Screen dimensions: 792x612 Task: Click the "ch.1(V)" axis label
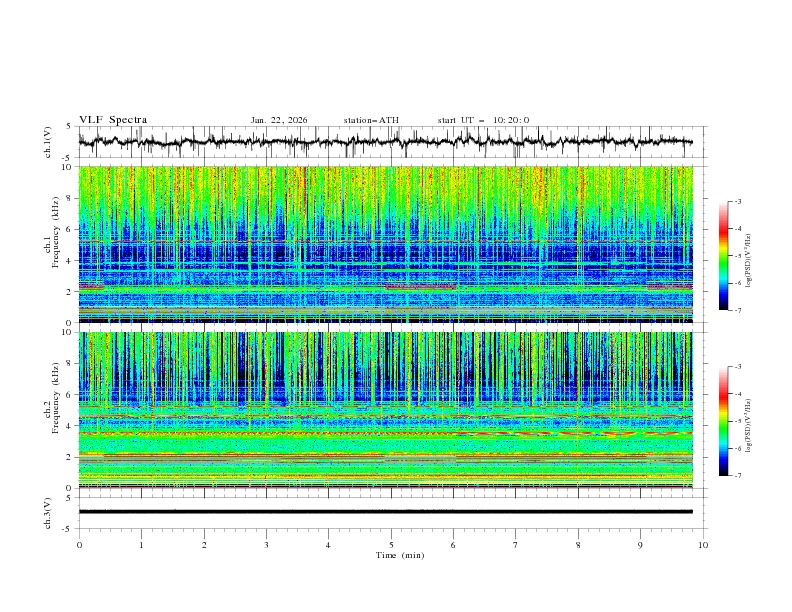tap(48, 142)
